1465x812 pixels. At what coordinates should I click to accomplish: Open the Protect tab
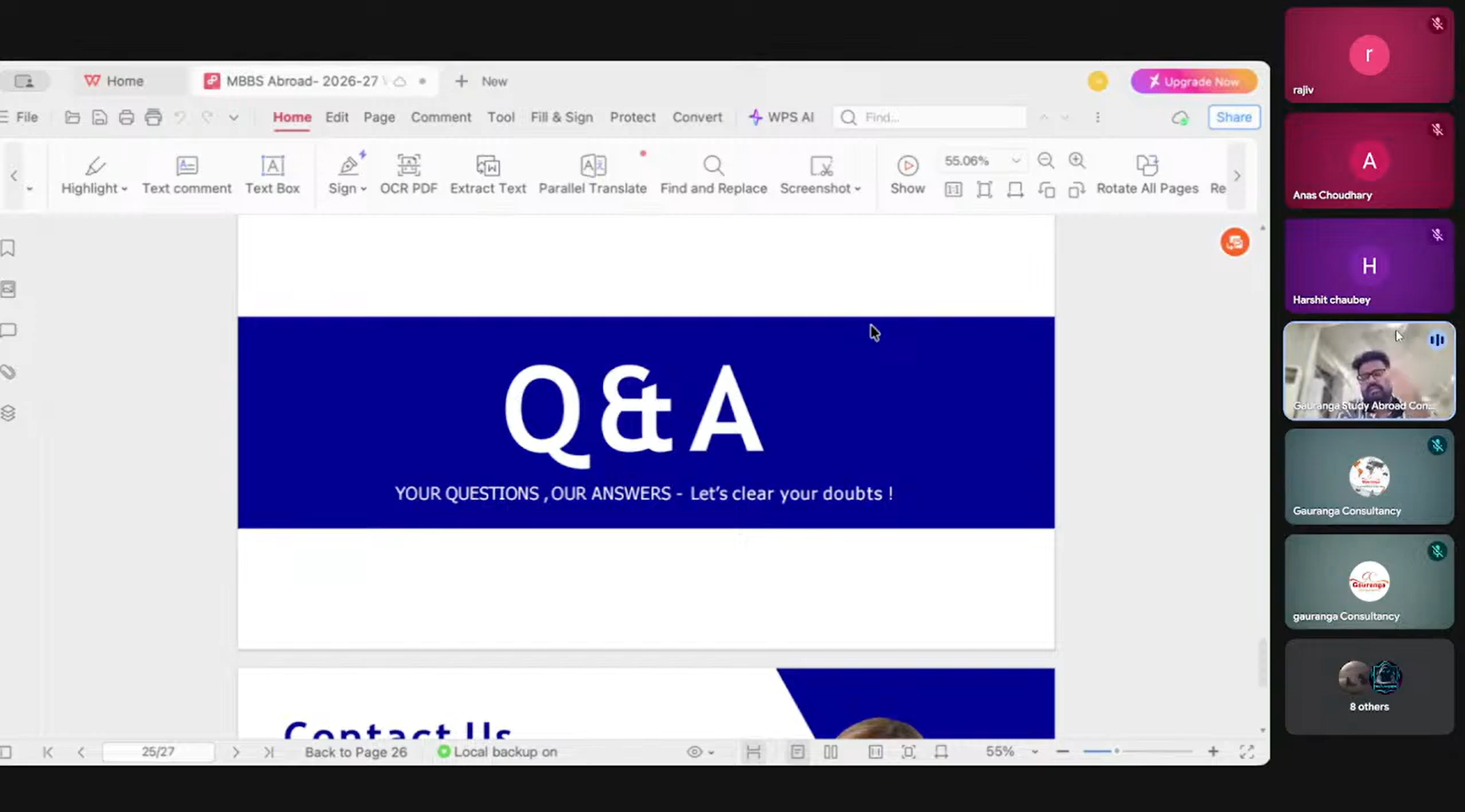pyautogui.click(x=632, y=117)
